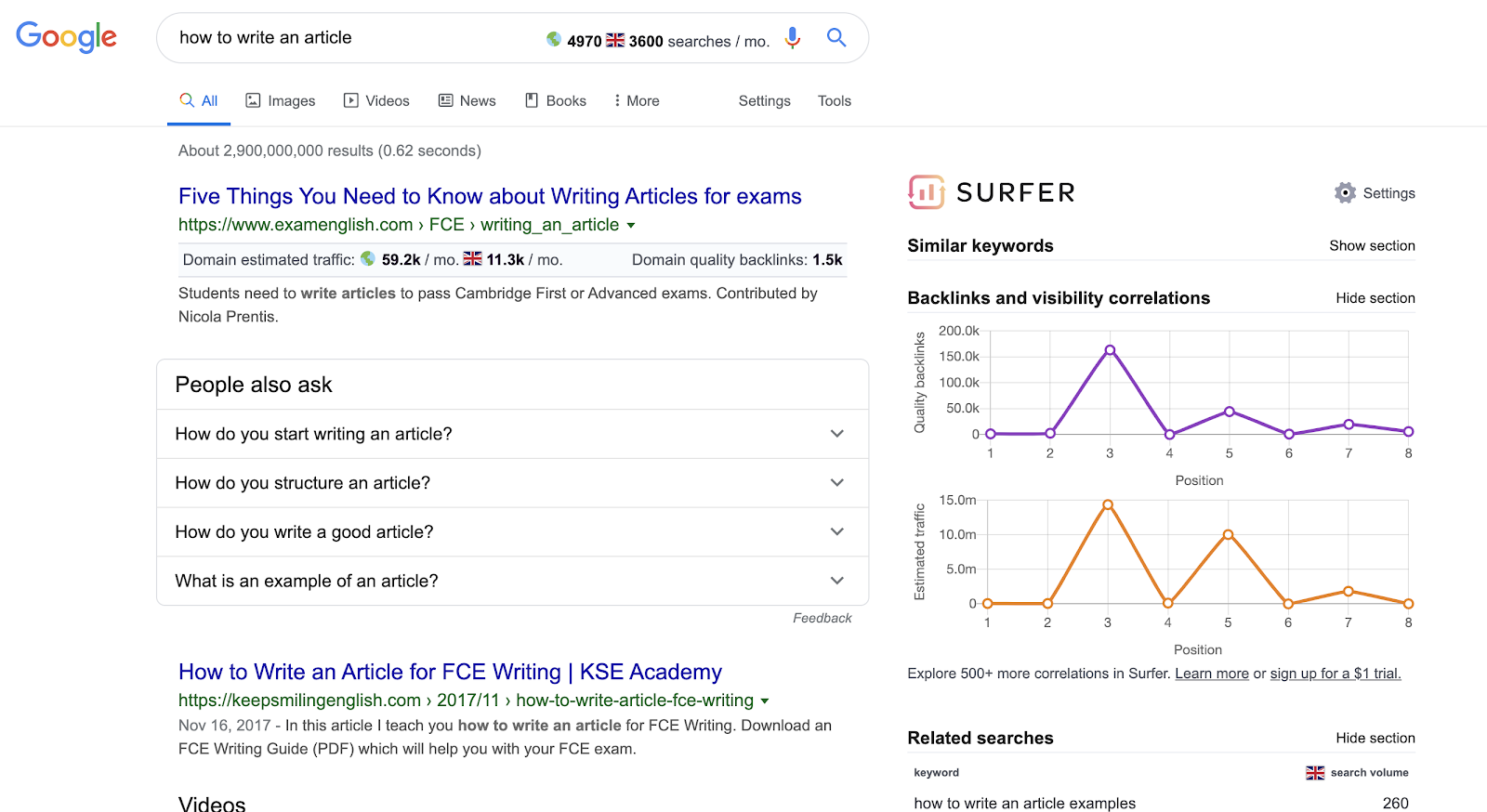Click the microphone voice search icon
The width and height of the screenshot is (1487, 812).
[x=792, y=38]
